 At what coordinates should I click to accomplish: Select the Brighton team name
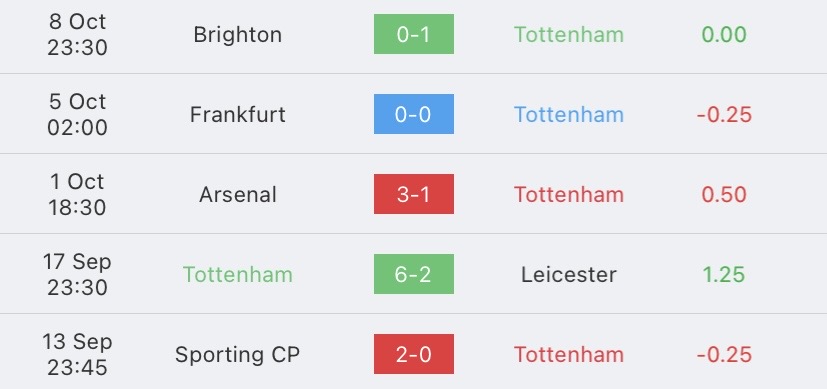[237, 35]
